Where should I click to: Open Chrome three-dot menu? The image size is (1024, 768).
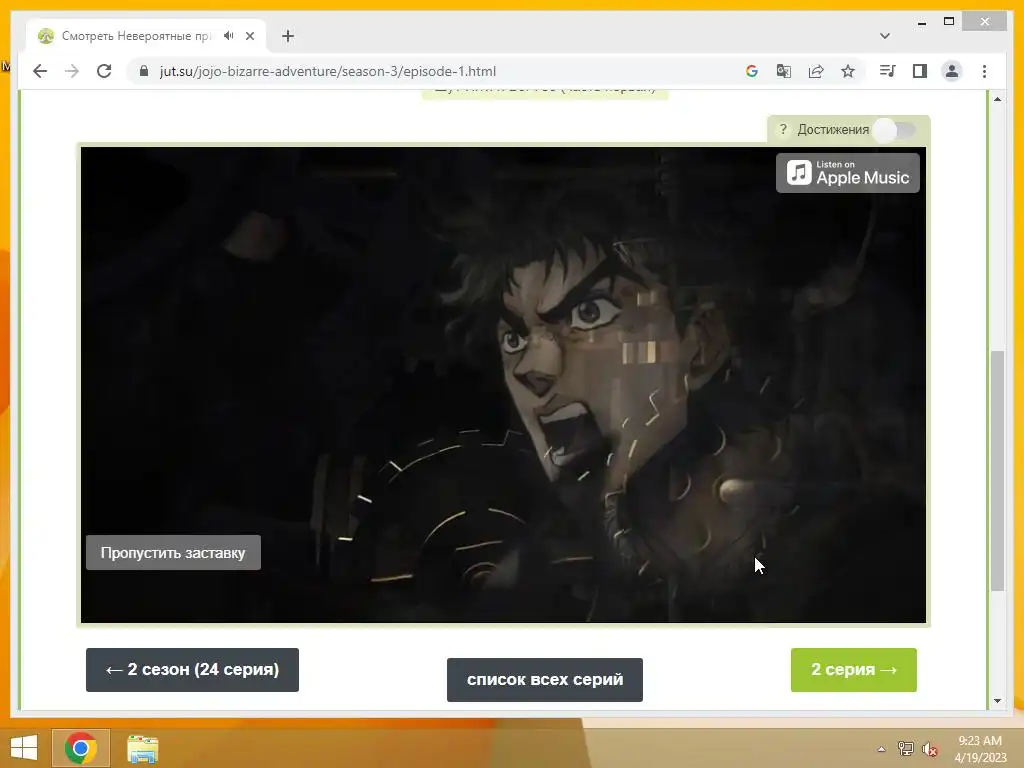[984, 71]
